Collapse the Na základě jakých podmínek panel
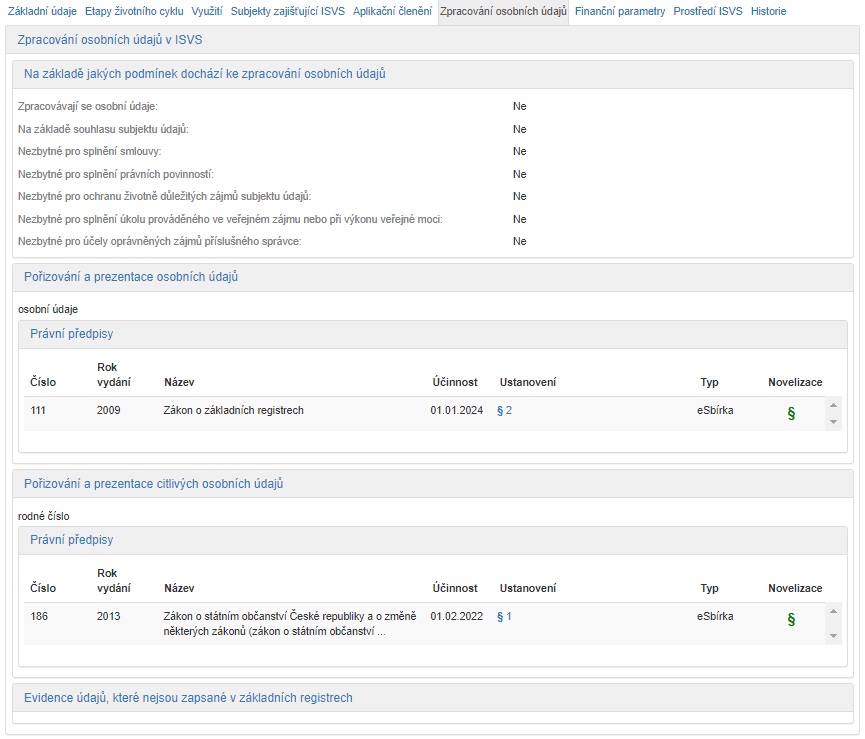 (205, 74)
